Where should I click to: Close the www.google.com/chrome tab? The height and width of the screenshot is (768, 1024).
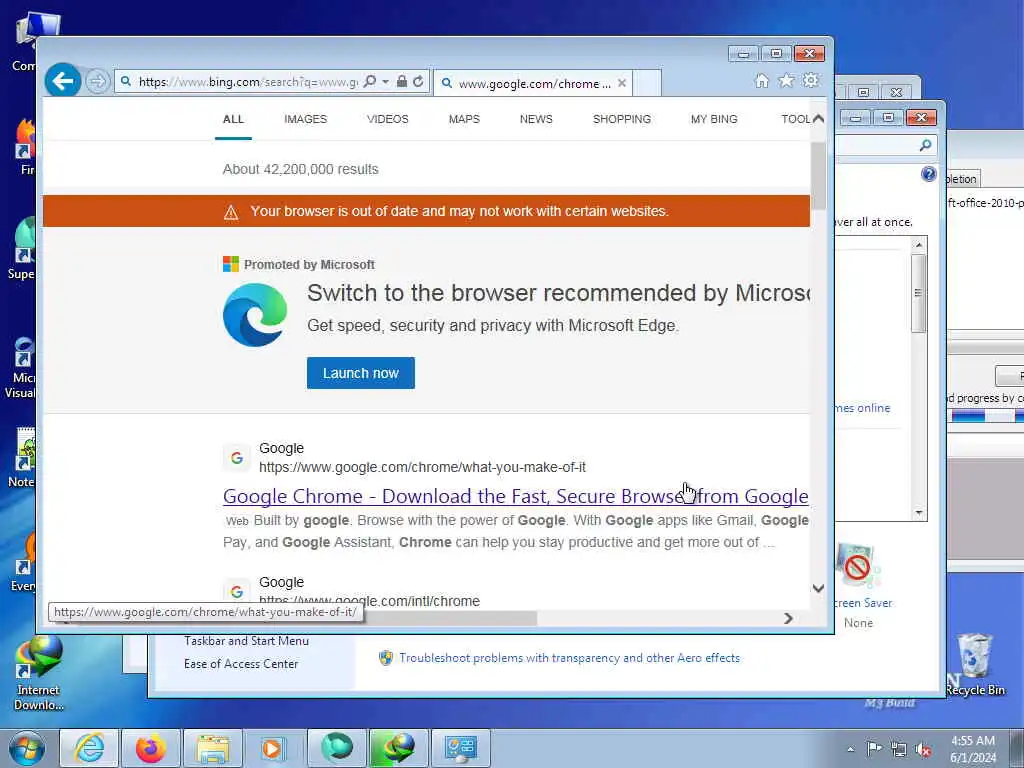pyautogui.click(x=622, y=83)
